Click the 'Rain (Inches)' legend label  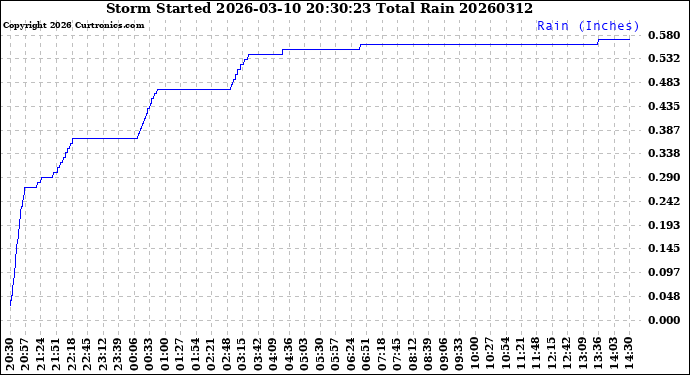[x=588, y=26]
